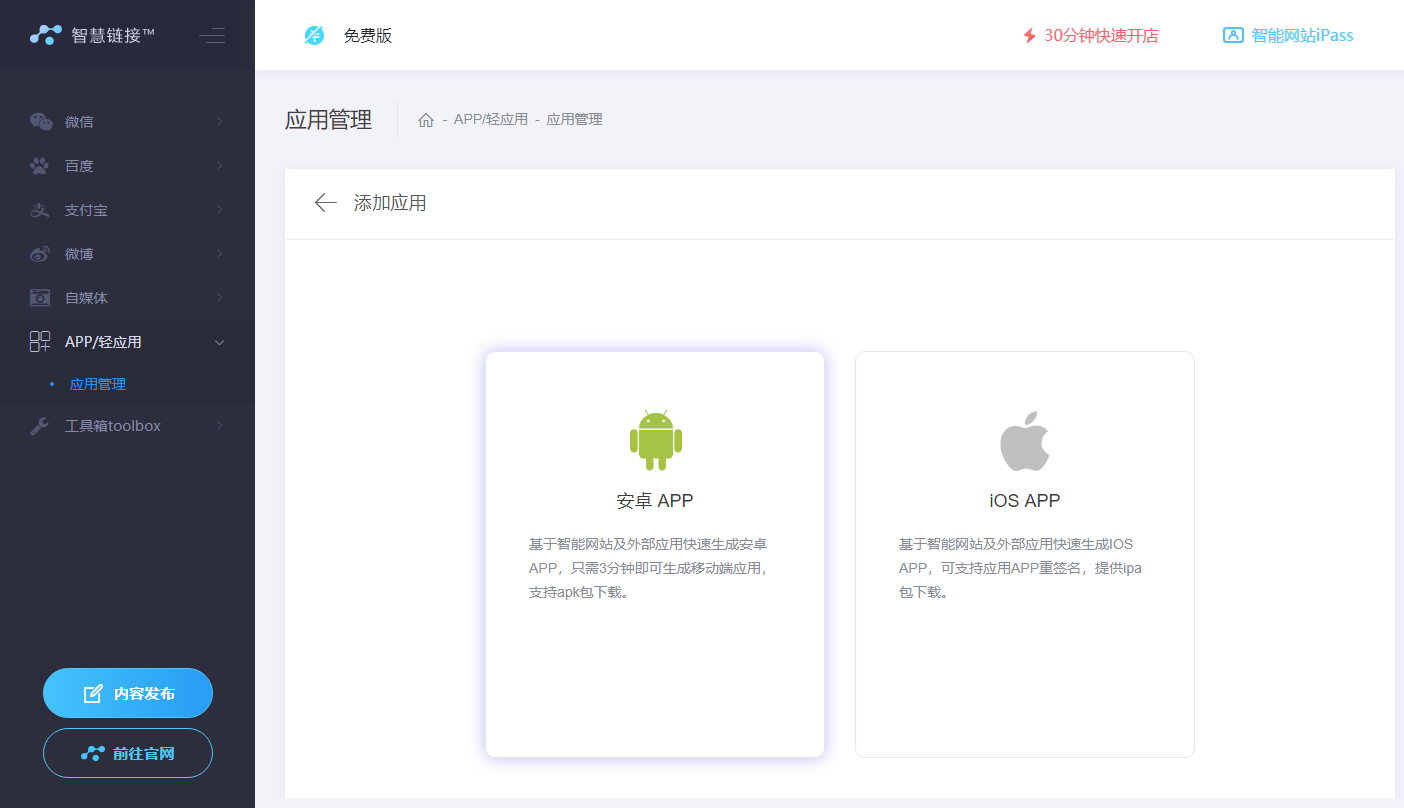Viewport: 1404px width, 808px height.
Task: Collapse the sidebar with the hamburger icon
Action: point(212,36)
